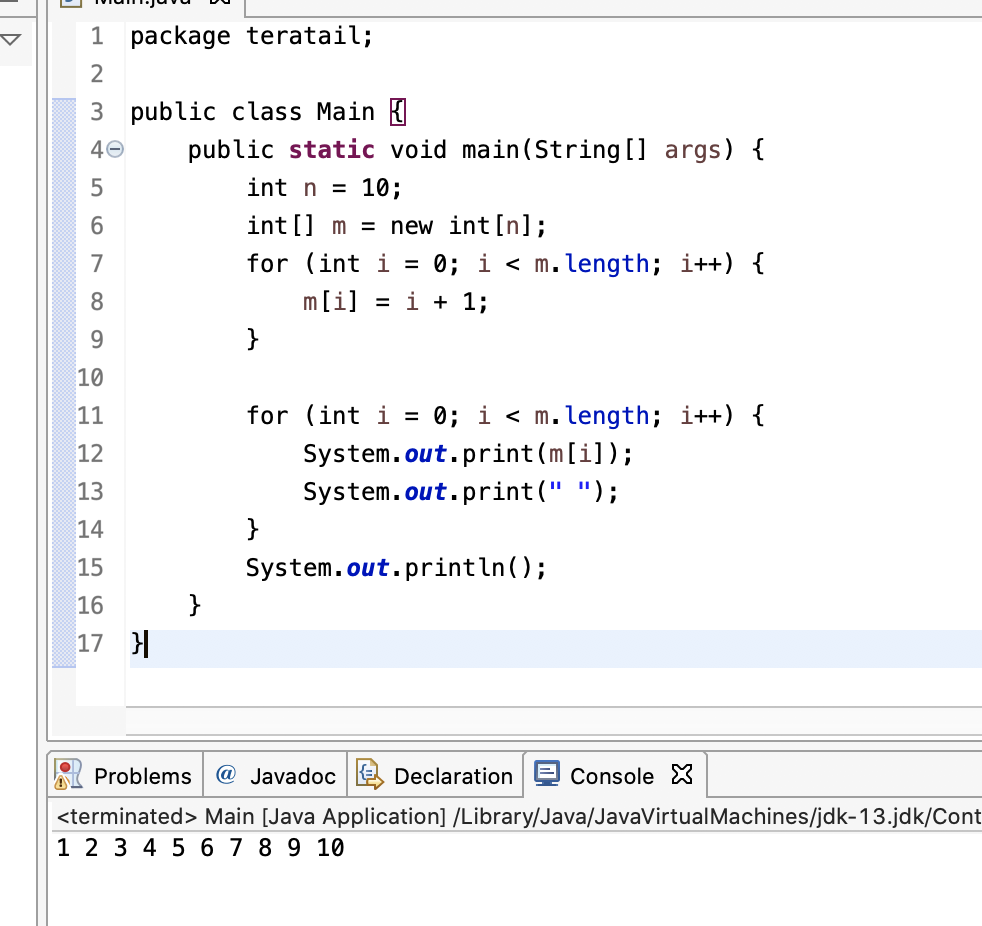This screenshot has width=982, height=926.
Task: Click the closing brace on line 16
Action: (195, 605)
